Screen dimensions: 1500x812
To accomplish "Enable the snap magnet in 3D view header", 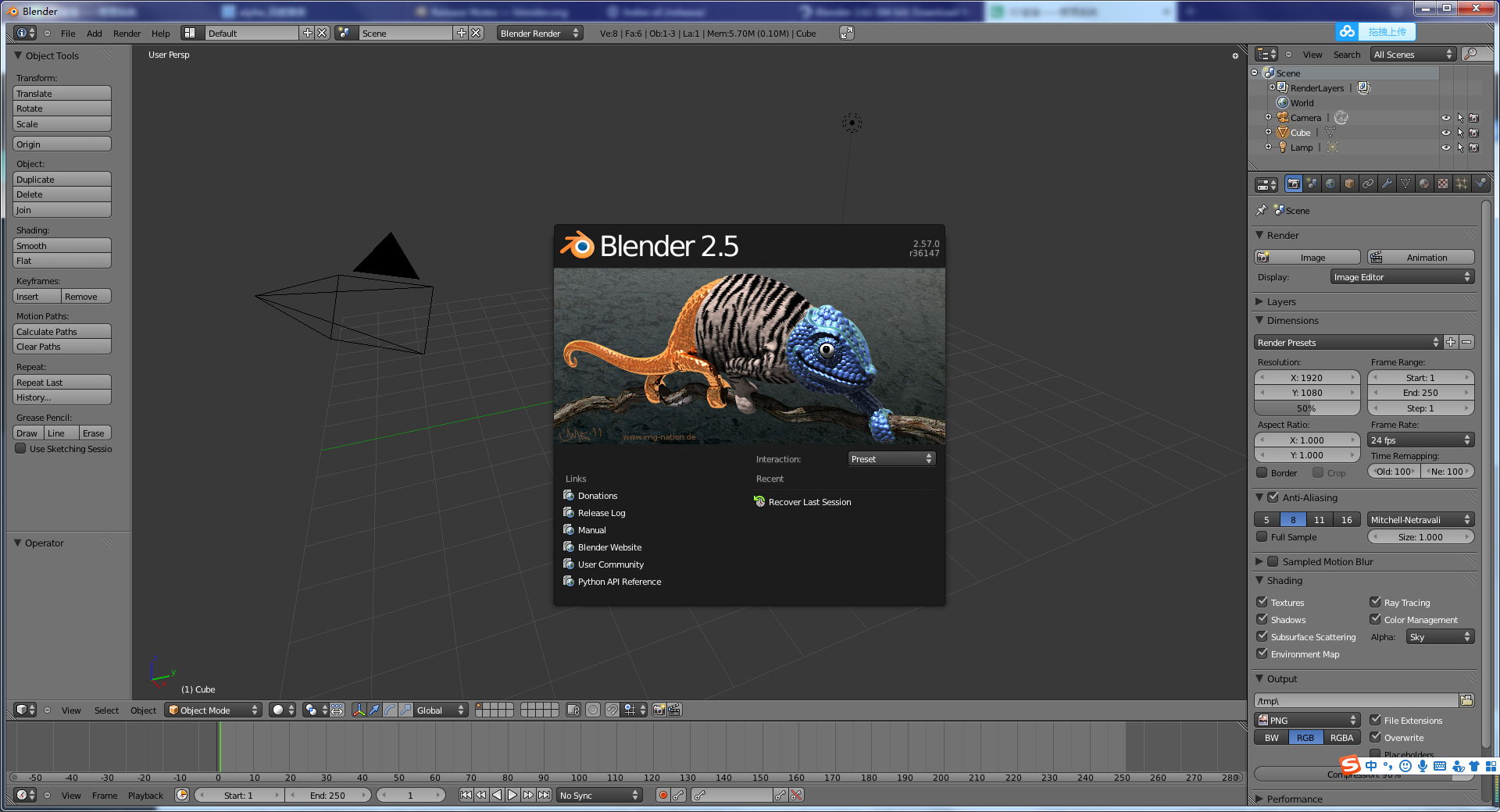I will coord(612,710).
